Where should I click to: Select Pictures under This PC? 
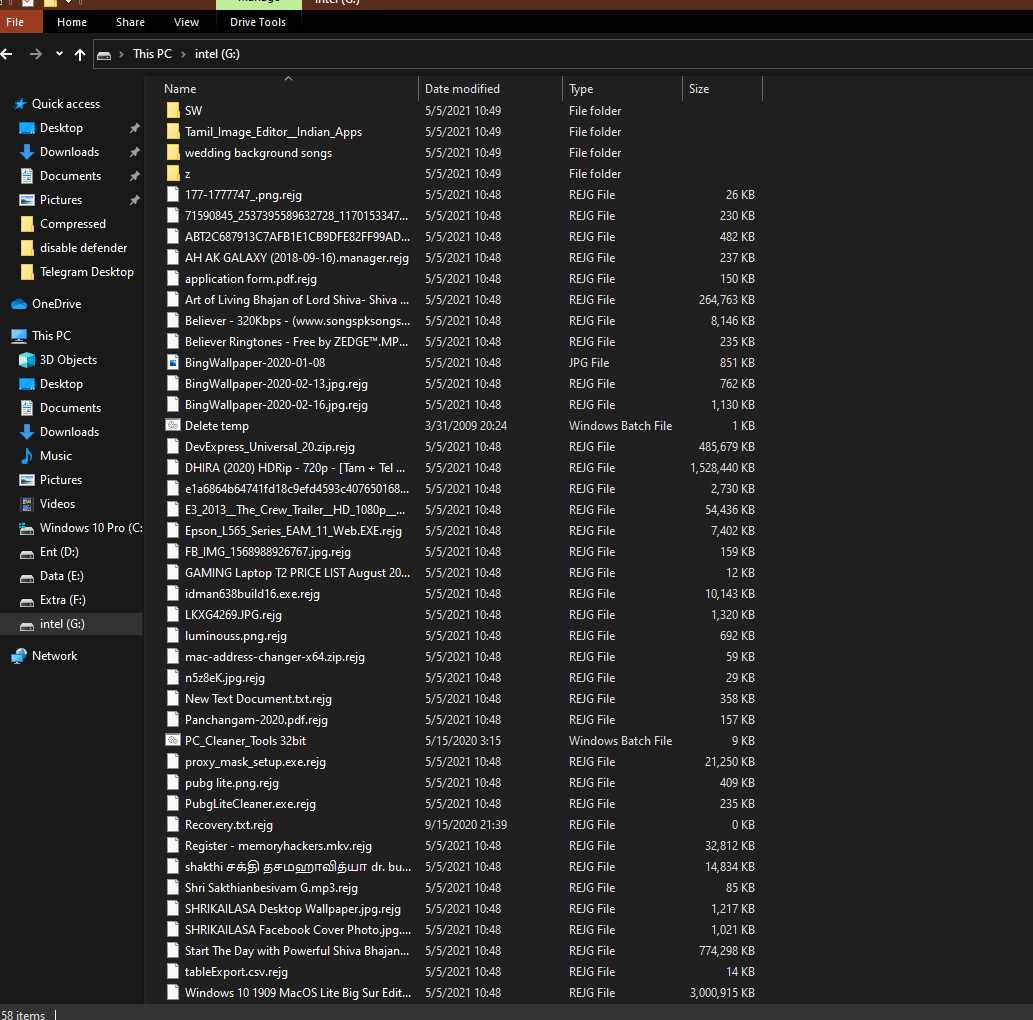61,480
